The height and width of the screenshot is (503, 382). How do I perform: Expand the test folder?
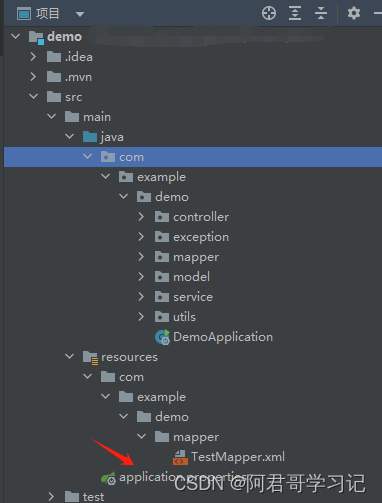click(51, 496)
